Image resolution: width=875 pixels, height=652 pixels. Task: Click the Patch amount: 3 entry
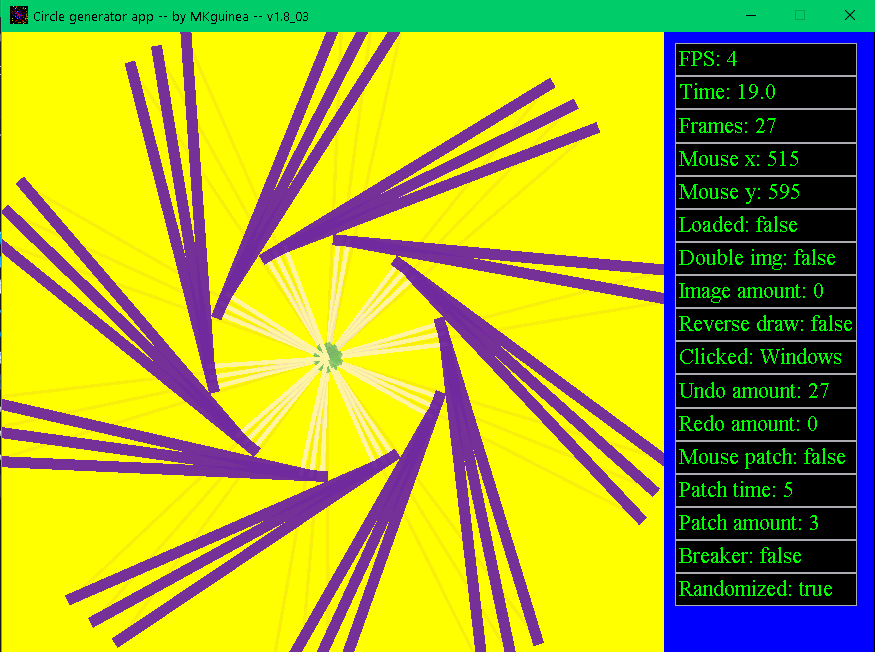pyautogui.click(x=766, y=523)
